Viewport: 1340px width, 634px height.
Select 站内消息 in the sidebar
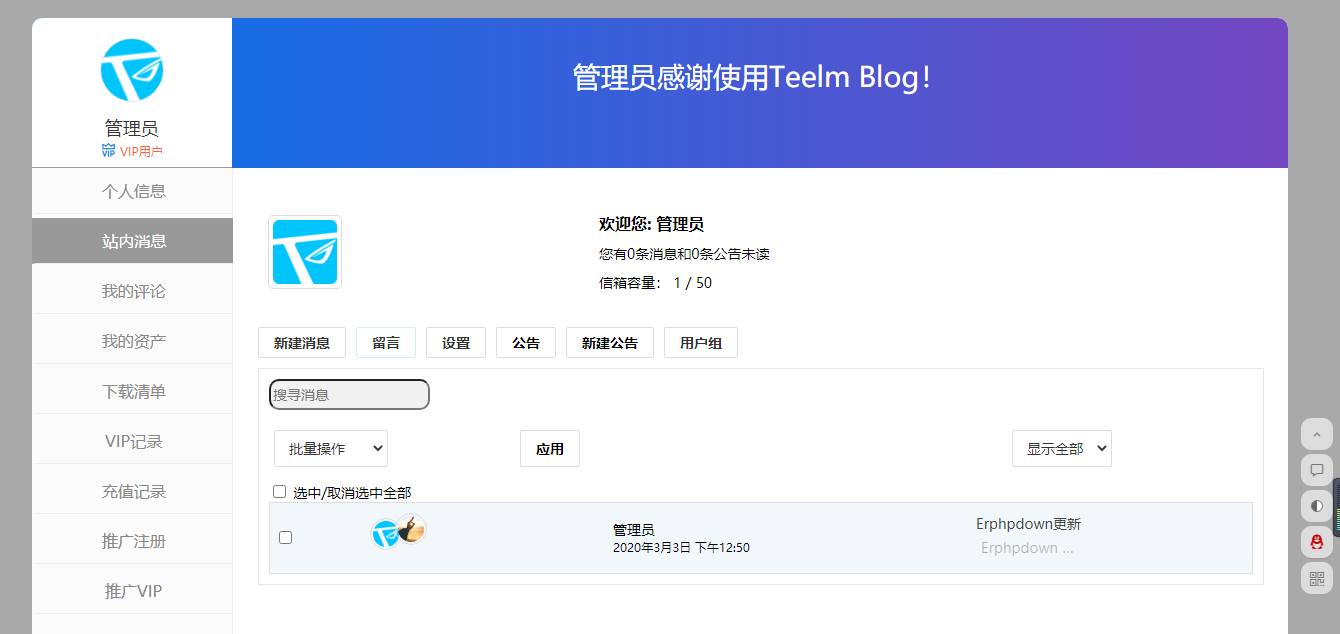point(133,241)
